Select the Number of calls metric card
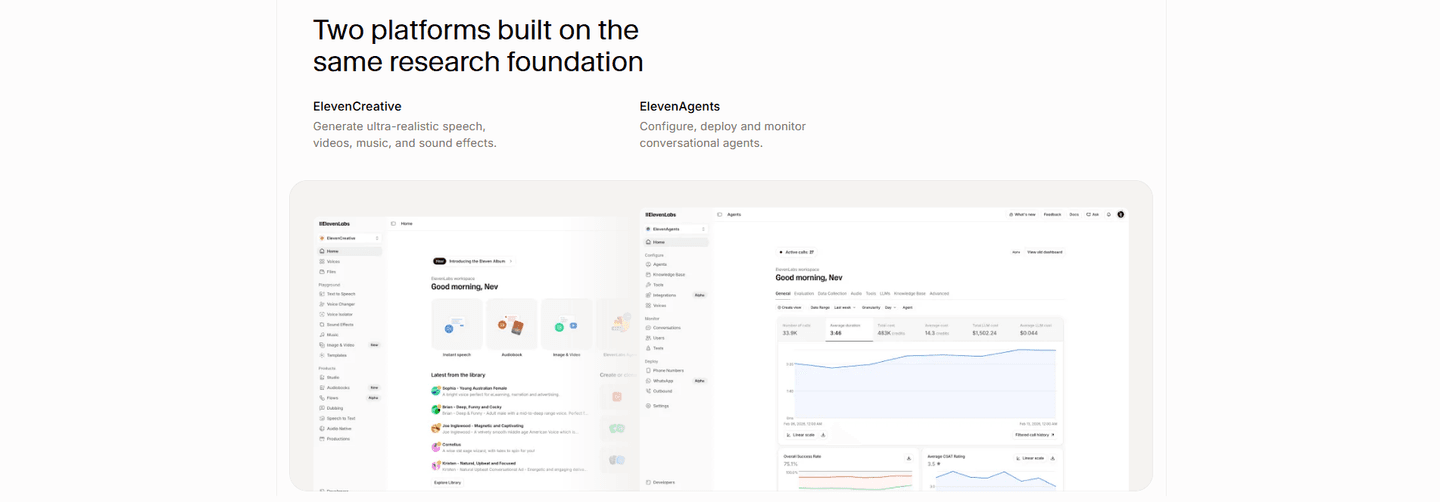1440x502 pixels. click(x=801, y=329)
